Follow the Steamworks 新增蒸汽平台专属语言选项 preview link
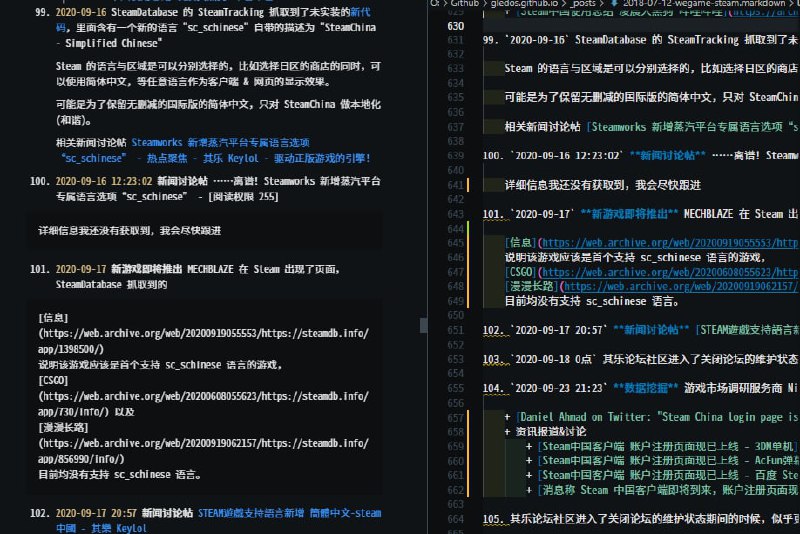This screenshot has width=800, height=534. tap(215, 142)
